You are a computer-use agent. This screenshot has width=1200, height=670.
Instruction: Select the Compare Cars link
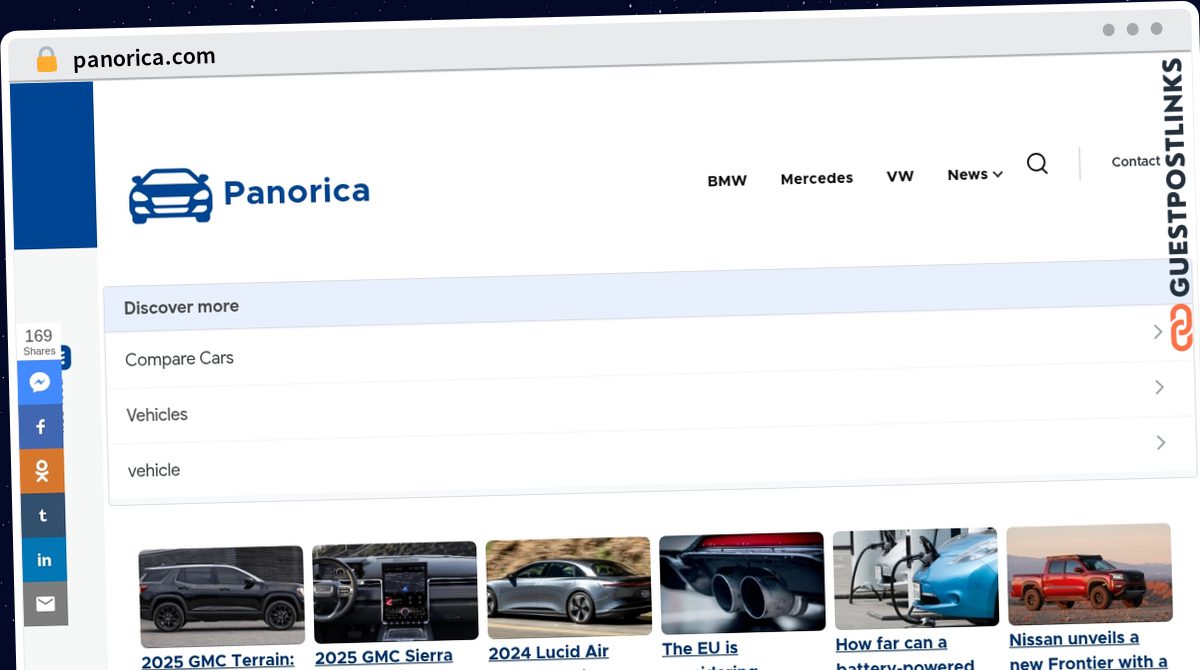point(179,358)
